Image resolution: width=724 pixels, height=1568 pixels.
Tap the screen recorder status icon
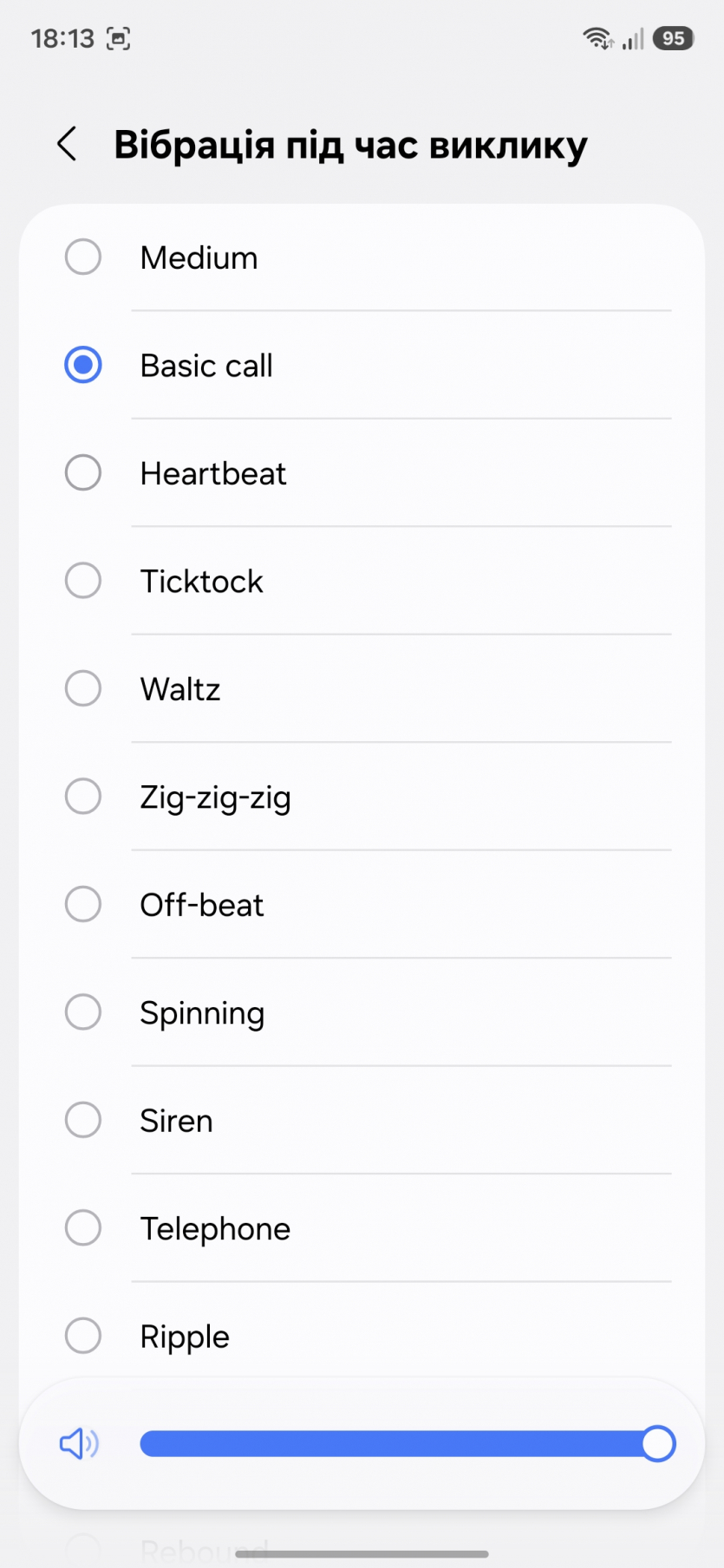(118, 39)
